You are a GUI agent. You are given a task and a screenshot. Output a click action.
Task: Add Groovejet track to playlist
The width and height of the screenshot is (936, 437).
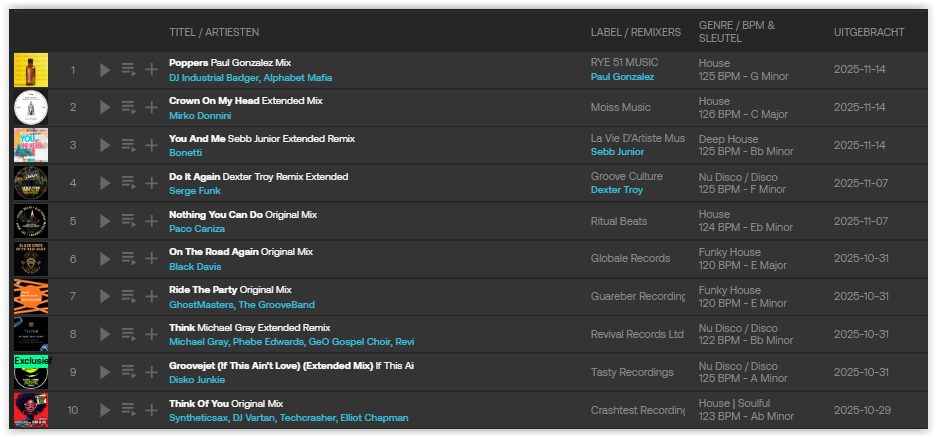151,373
